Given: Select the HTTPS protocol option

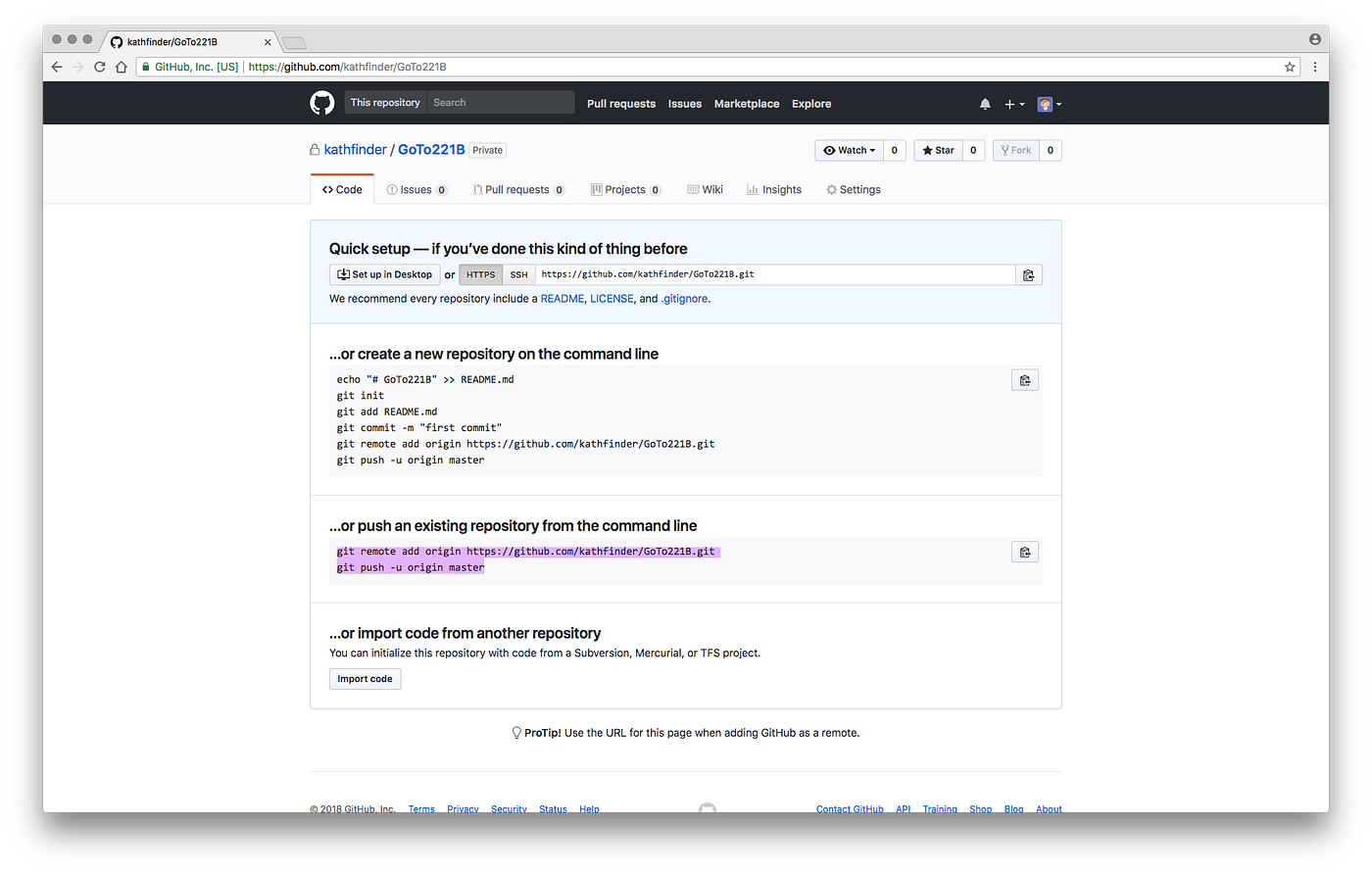Looking at the screenshot, I should (480, 274).
